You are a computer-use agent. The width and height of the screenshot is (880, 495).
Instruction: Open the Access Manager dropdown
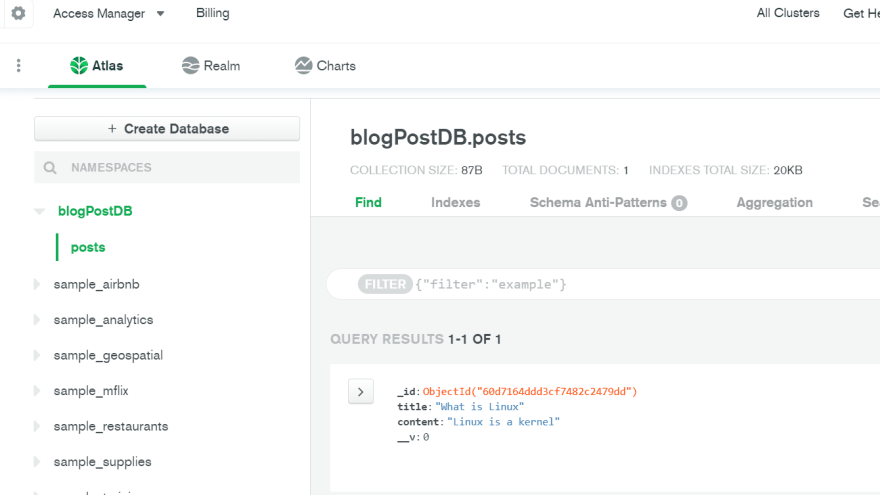tap(109, 13)
